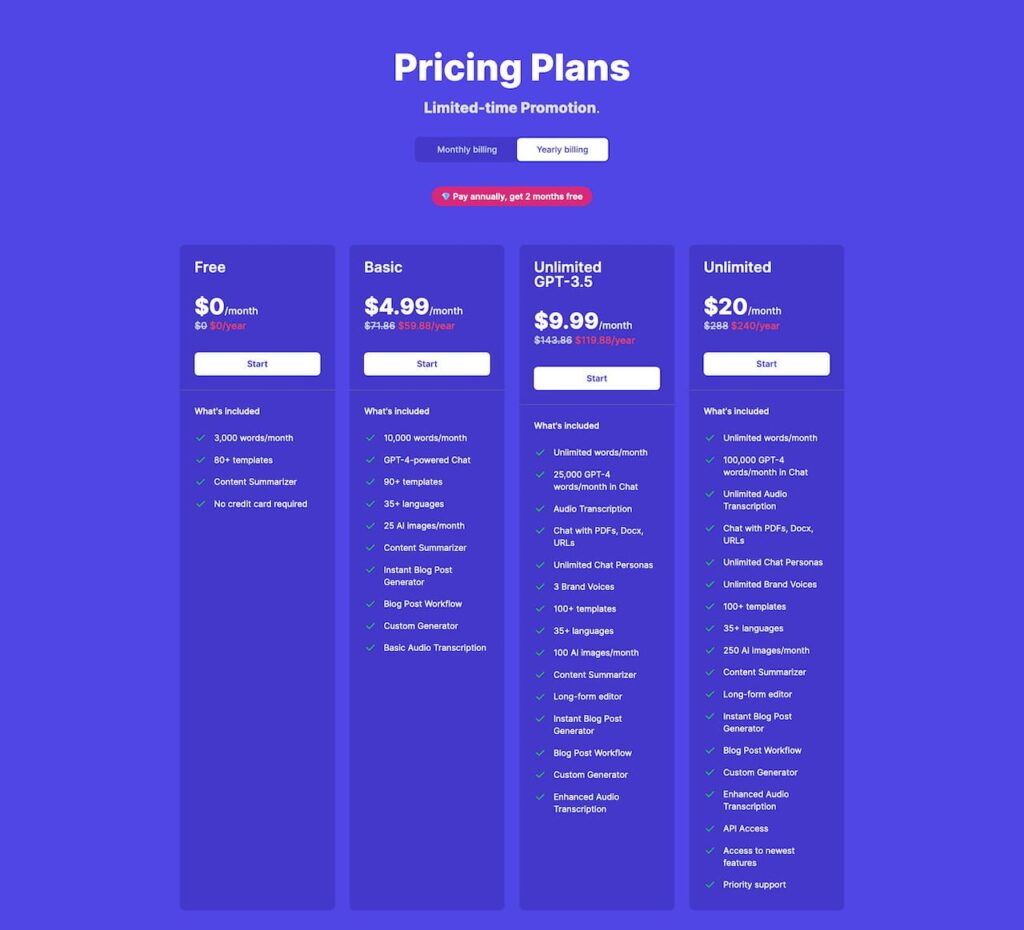Click the checkmark beside No credit card required

(x=203, y=503)
